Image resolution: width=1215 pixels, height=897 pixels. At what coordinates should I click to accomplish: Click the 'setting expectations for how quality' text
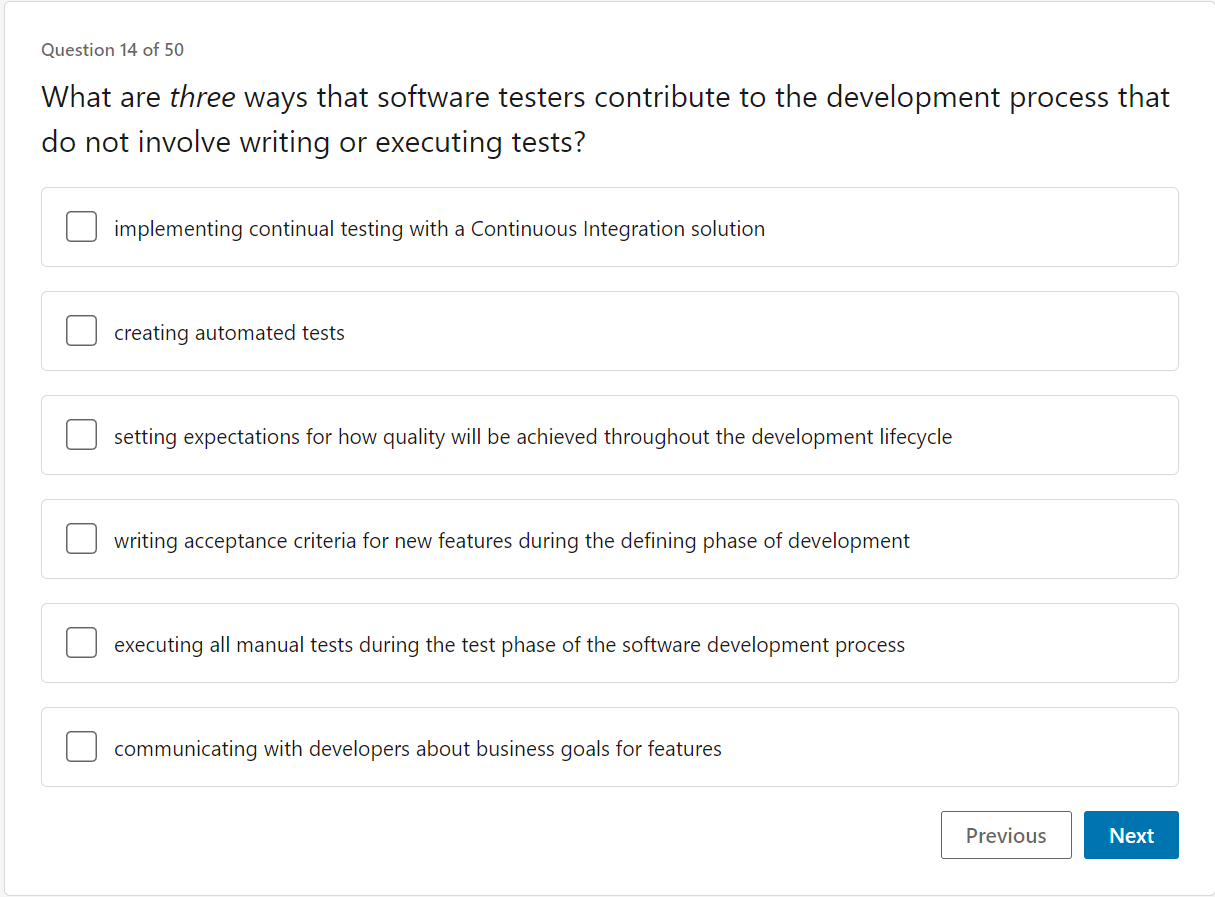532,437
